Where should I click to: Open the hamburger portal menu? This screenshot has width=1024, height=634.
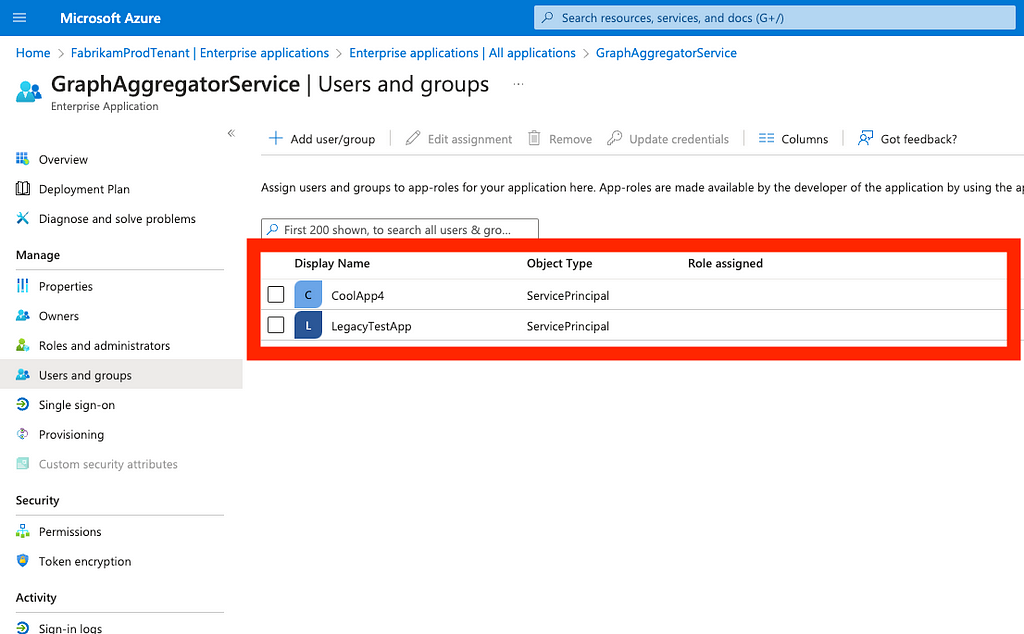tap(20, 18)
